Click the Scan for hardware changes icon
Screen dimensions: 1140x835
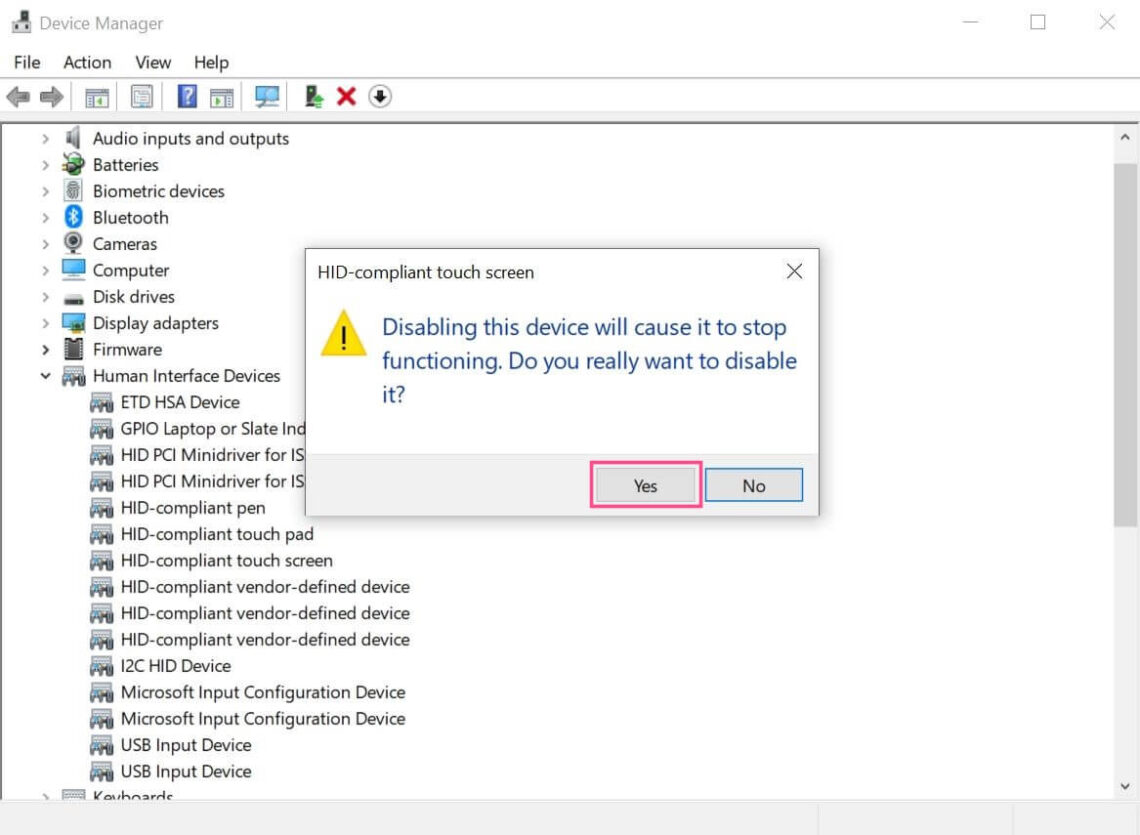(x=266, y=96)
